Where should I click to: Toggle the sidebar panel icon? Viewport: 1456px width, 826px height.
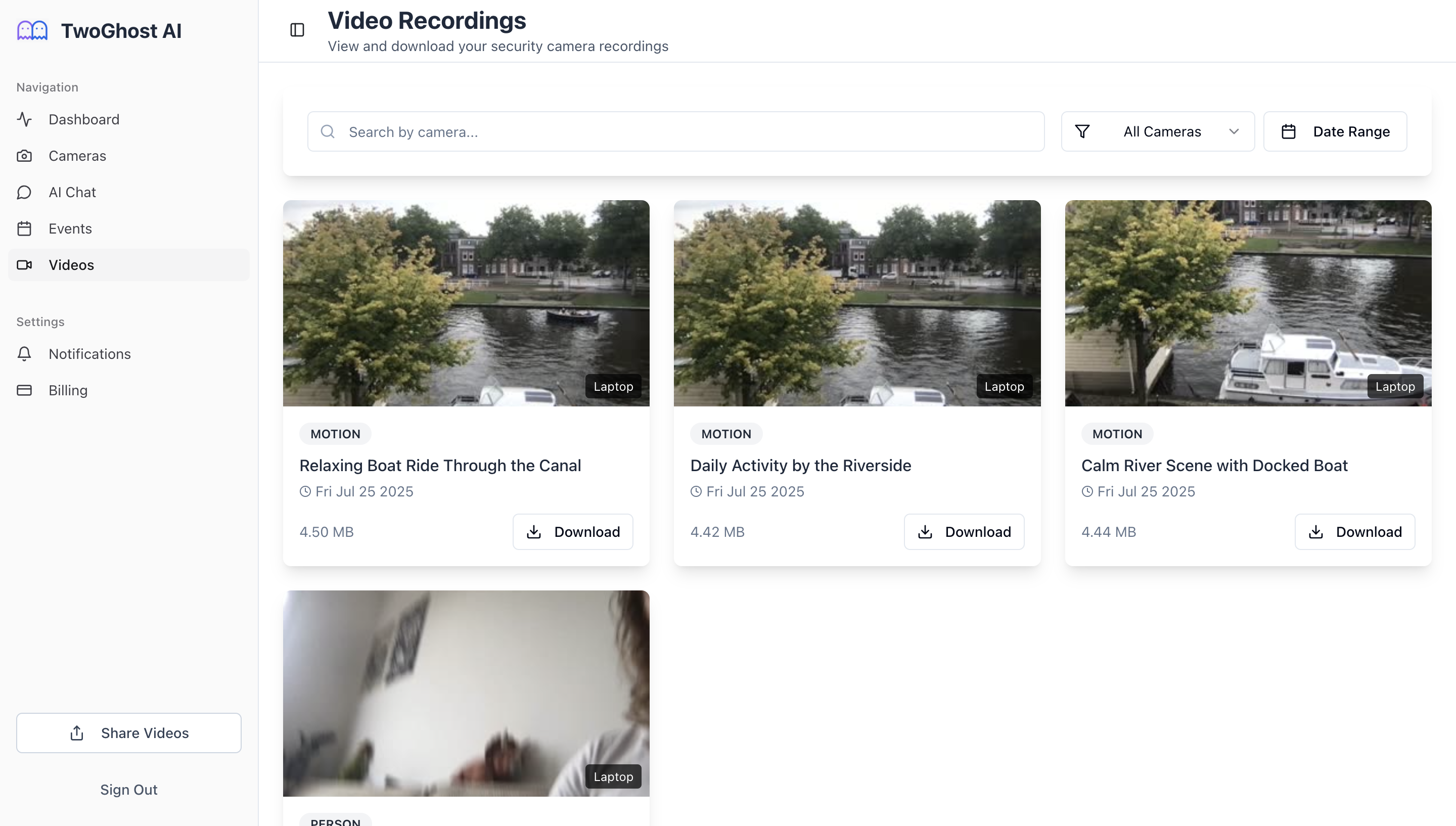point(297,30)
